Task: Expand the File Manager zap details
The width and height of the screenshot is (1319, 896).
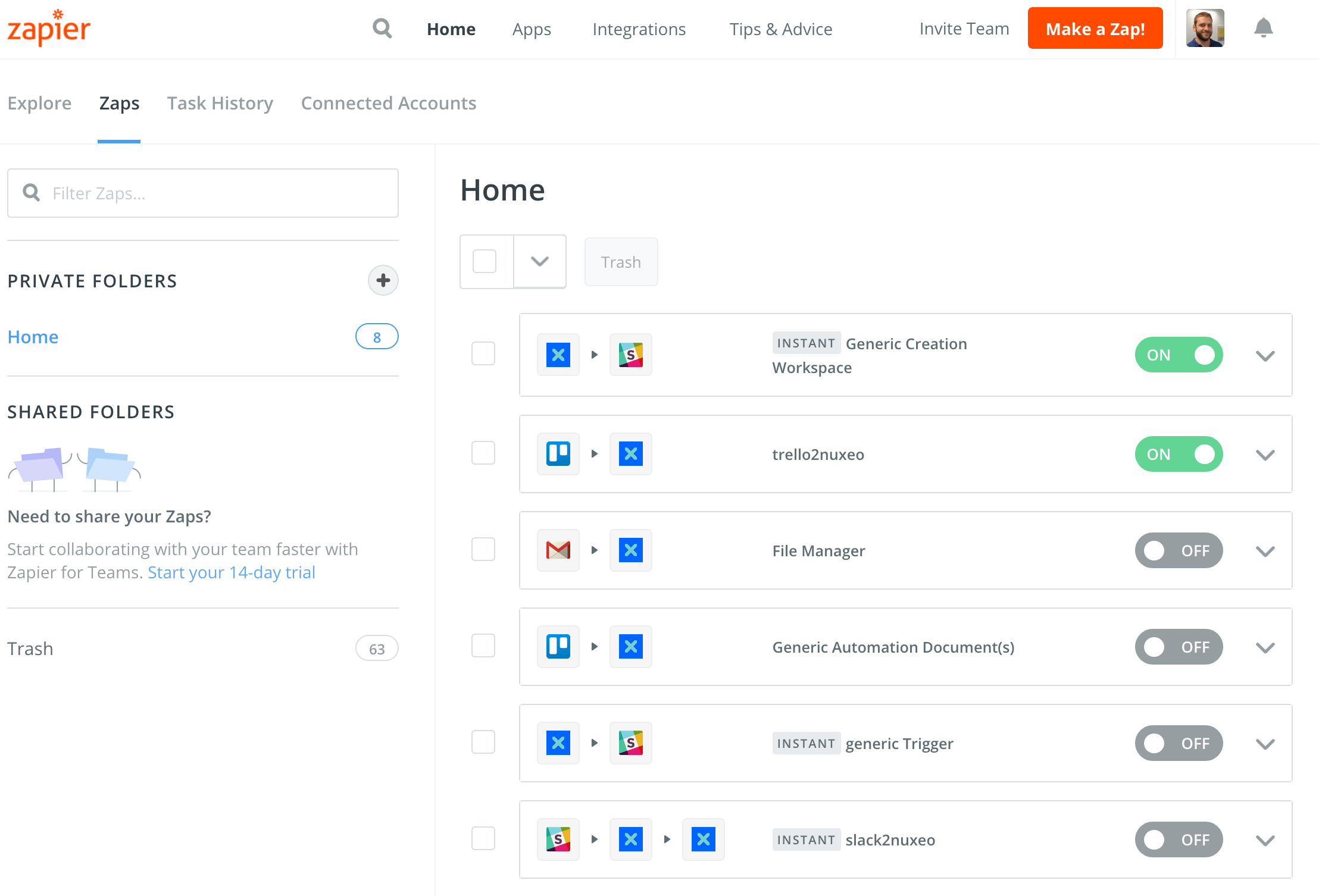Action: click(1264, 550)
